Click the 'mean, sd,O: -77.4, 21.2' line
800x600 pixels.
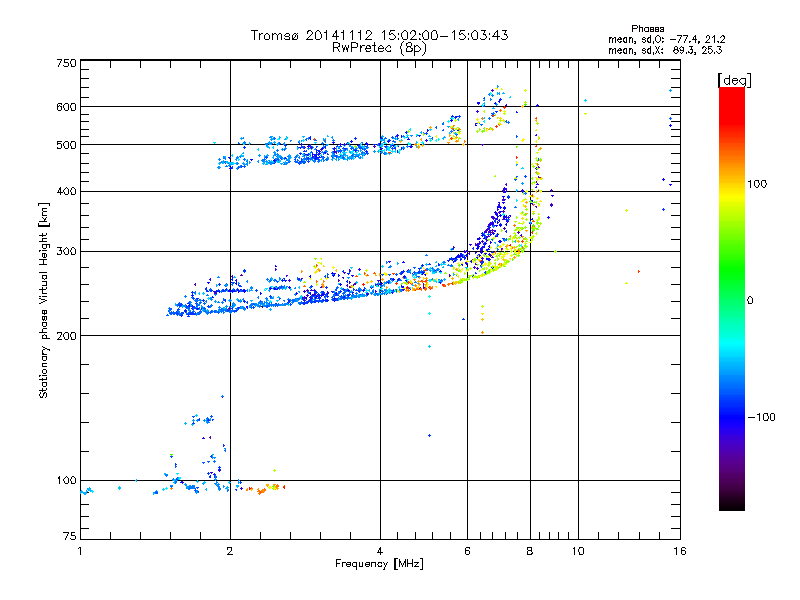[666, 39]
